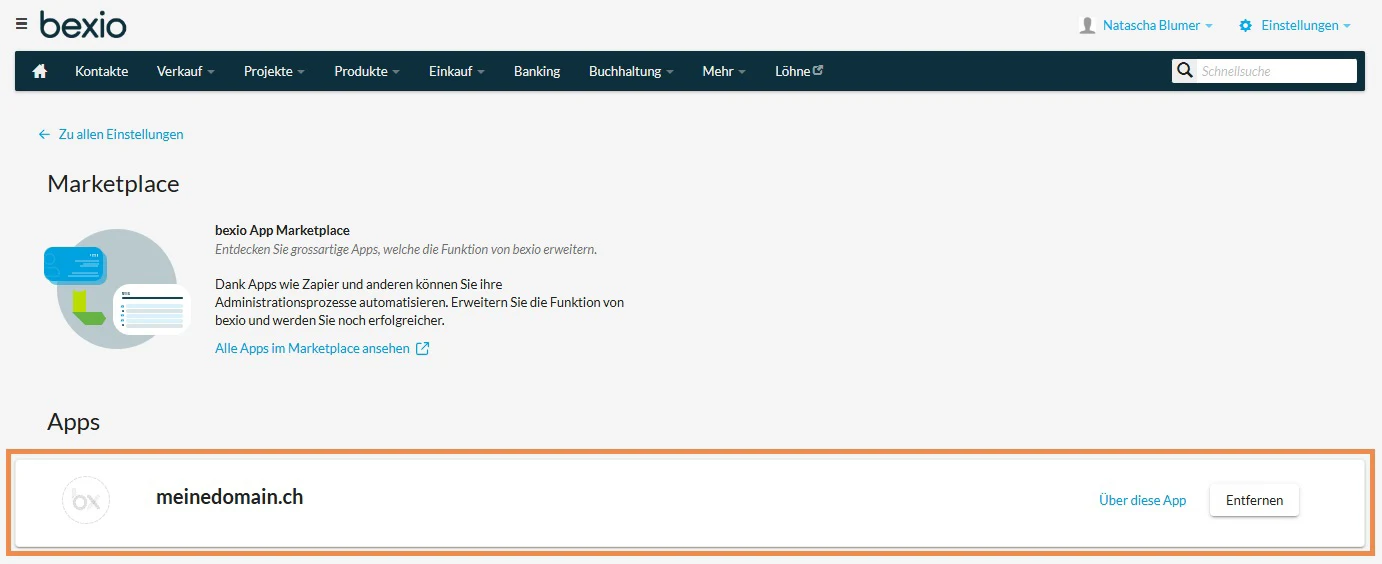Click the back arrow by Zu allen Einstellungen

point(44,134)
